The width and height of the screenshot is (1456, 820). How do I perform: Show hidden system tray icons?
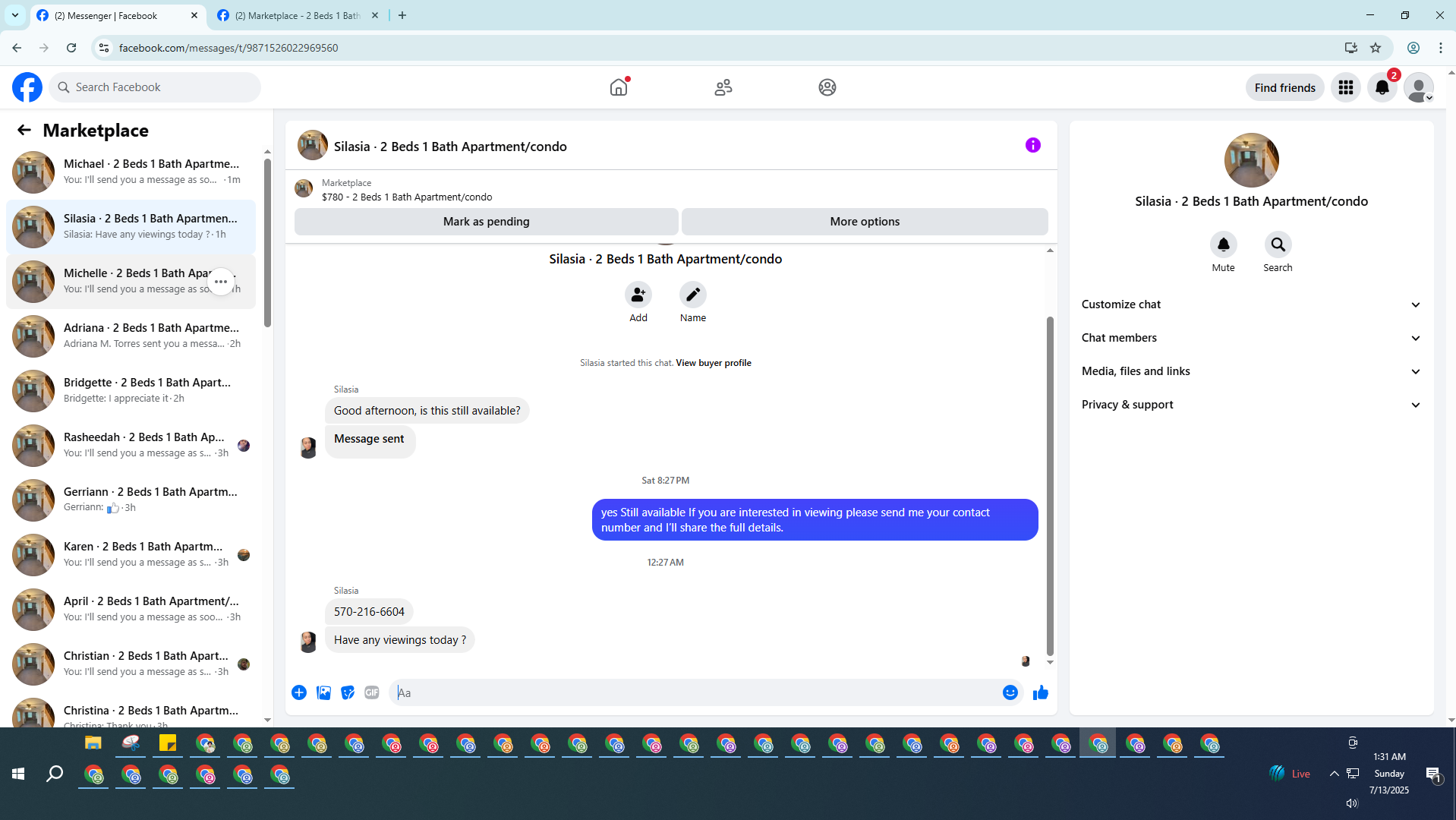[x=1334, y=774]
